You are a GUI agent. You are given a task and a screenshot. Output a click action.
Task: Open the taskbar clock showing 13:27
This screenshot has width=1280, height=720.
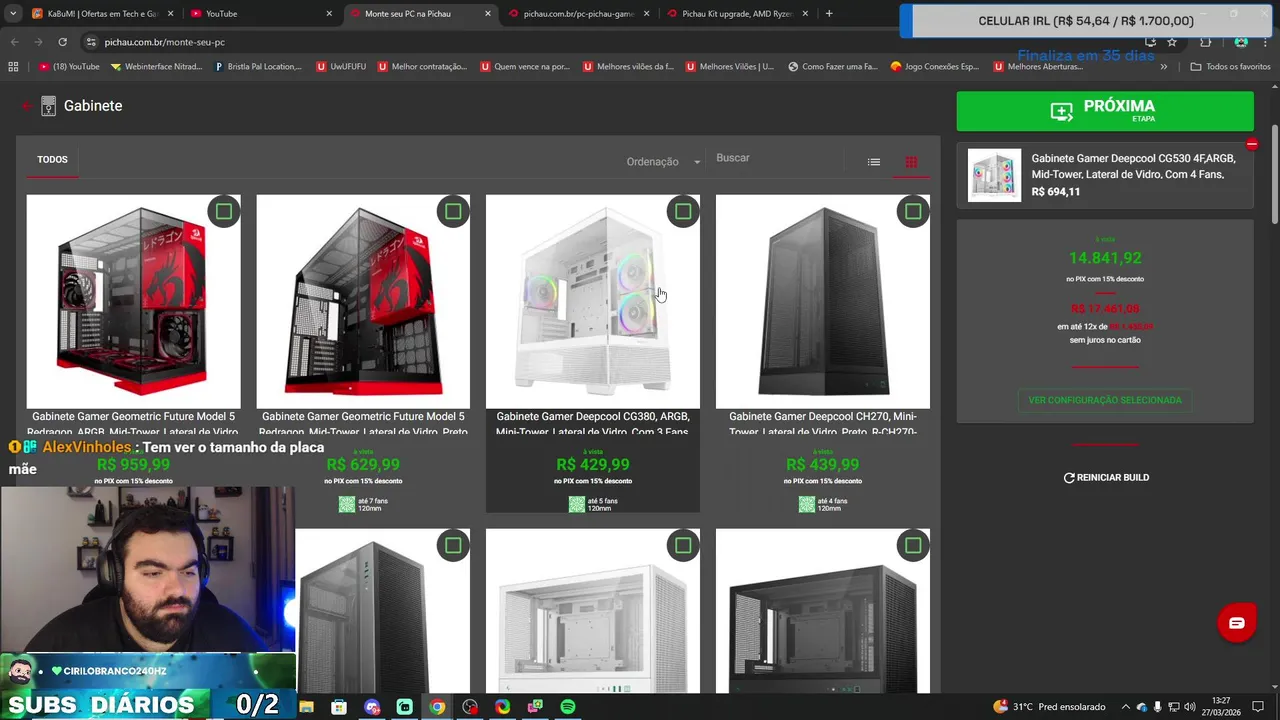[1221, 707]
